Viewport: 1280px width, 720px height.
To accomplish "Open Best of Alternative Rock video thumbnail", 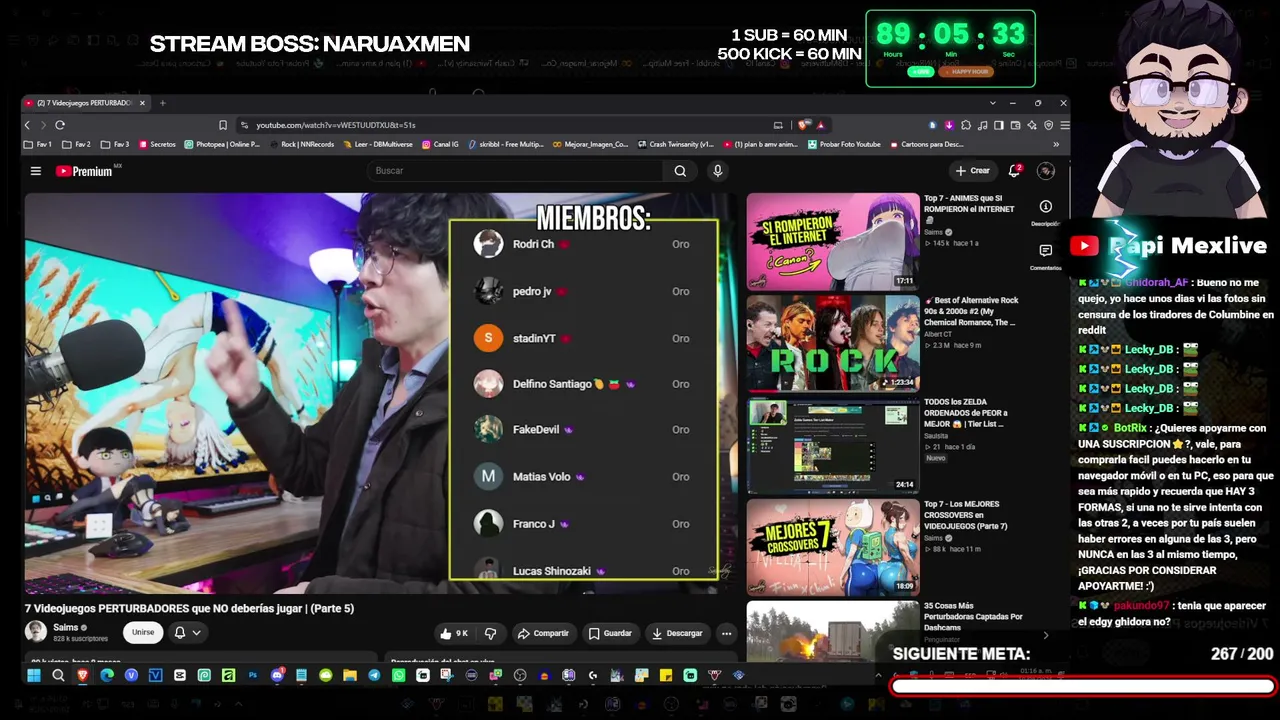I will click(x=833, y=343).
